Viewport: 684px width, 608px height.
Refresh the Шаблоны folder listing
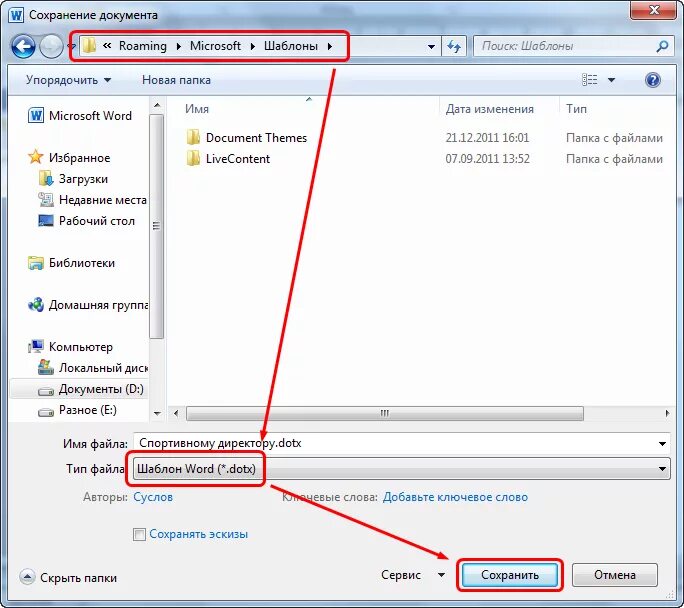[x=454, y=46]
